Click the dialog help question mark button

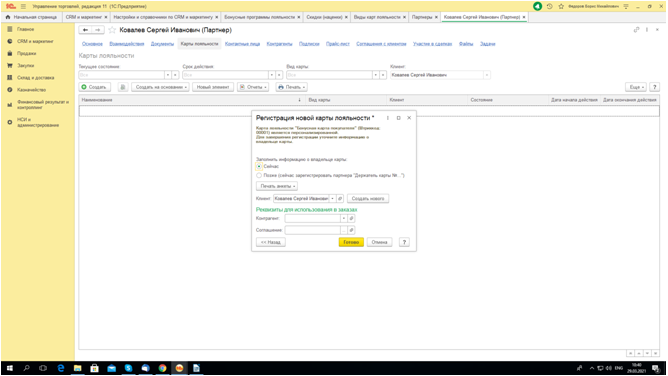tap(404, 242)
